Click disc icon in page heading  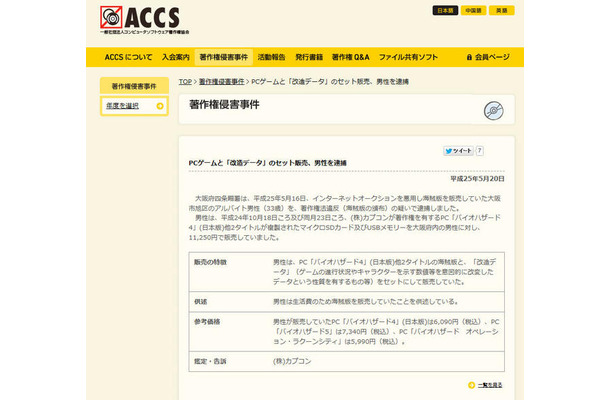494,111
